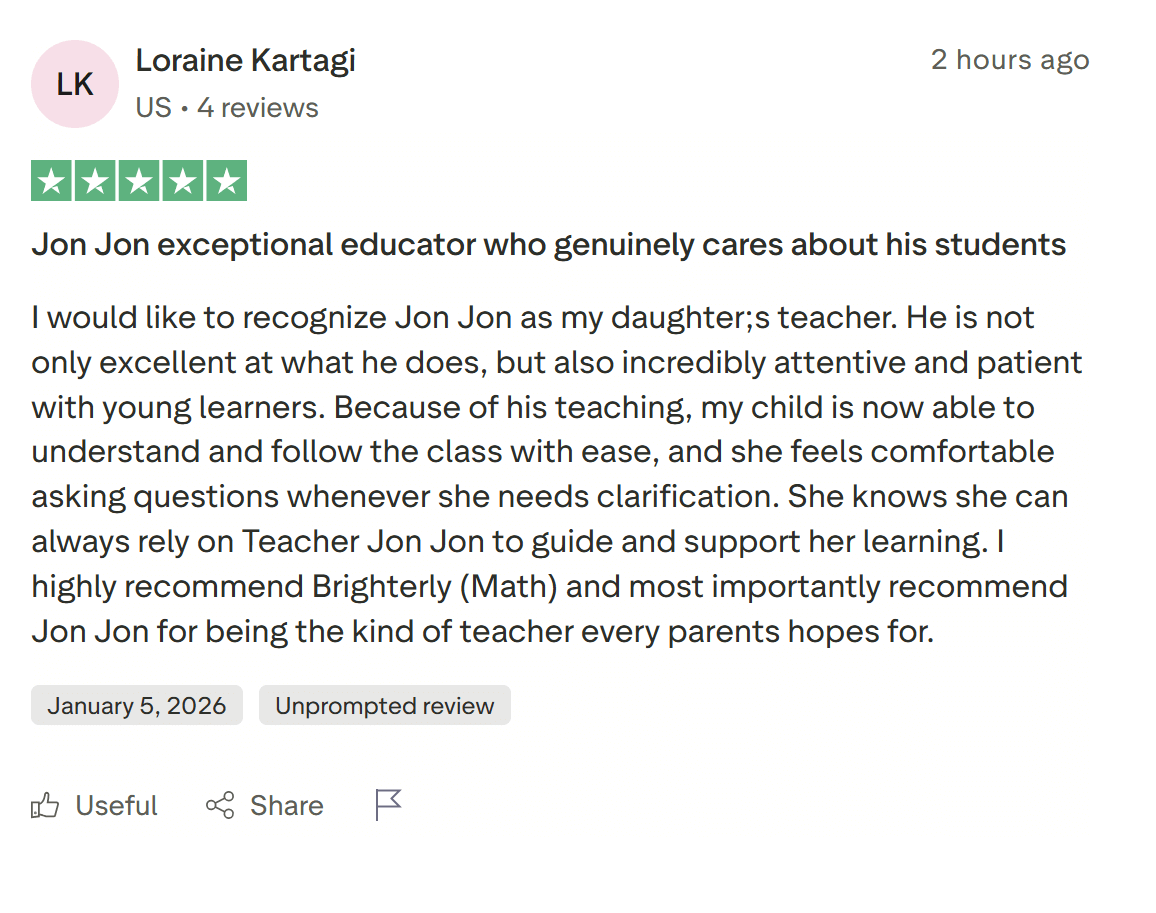Select the second star in the rating
Viewport: 1156px width, 913px height.
click(95, 180)
